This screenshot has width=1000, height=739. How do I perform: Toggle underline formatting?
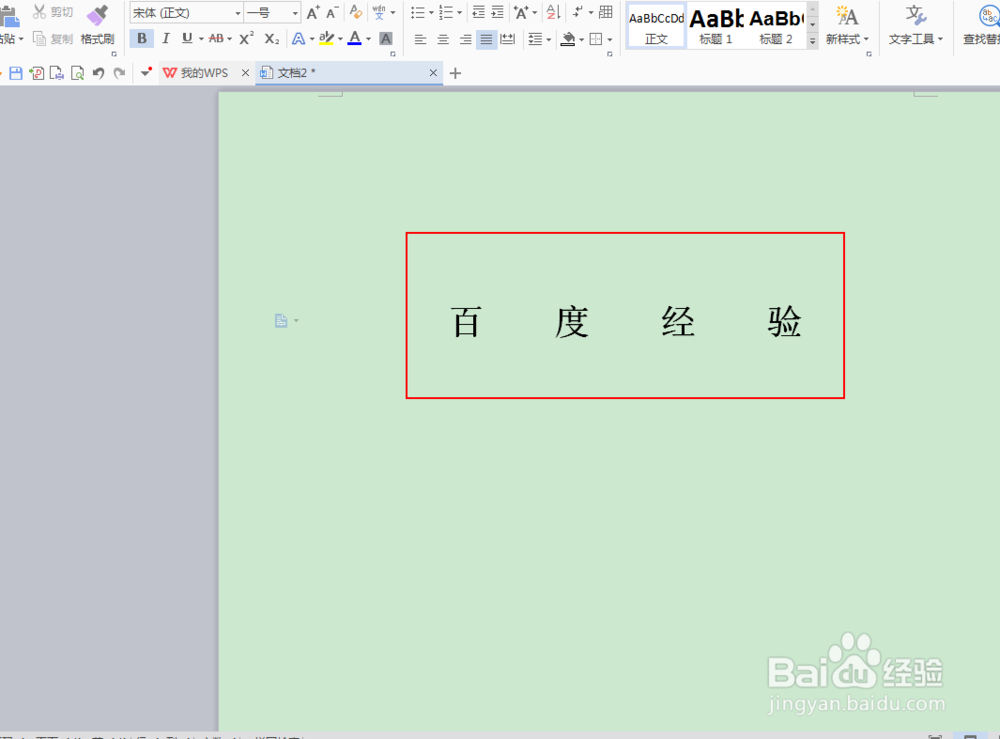[188, 38]
